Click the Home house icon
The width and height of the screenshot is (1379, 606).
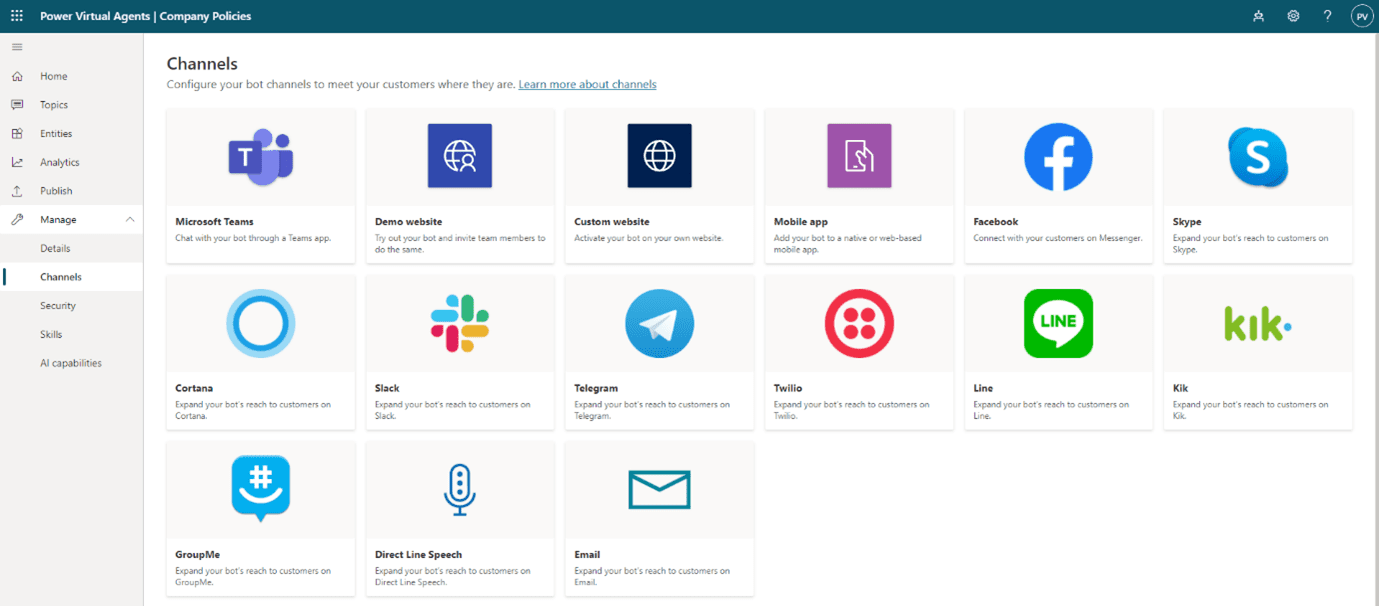(x=17, y=76)
